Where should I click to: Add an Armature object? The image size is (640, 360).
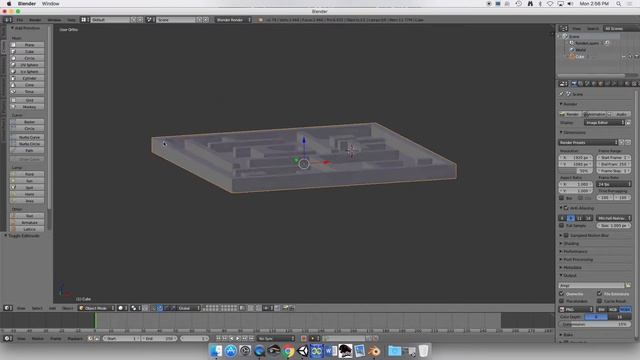point(27,222)
